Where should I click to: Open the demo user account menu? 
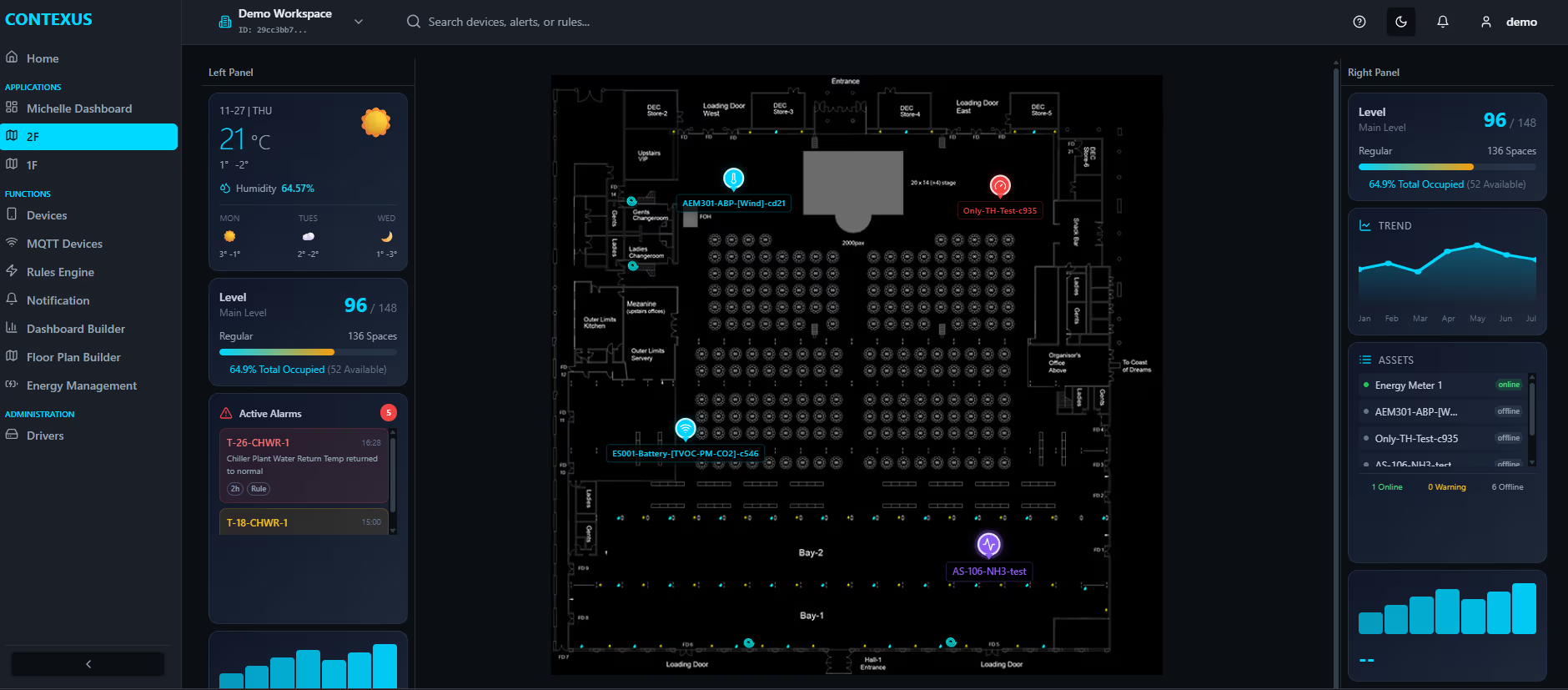pos(1509,22)
